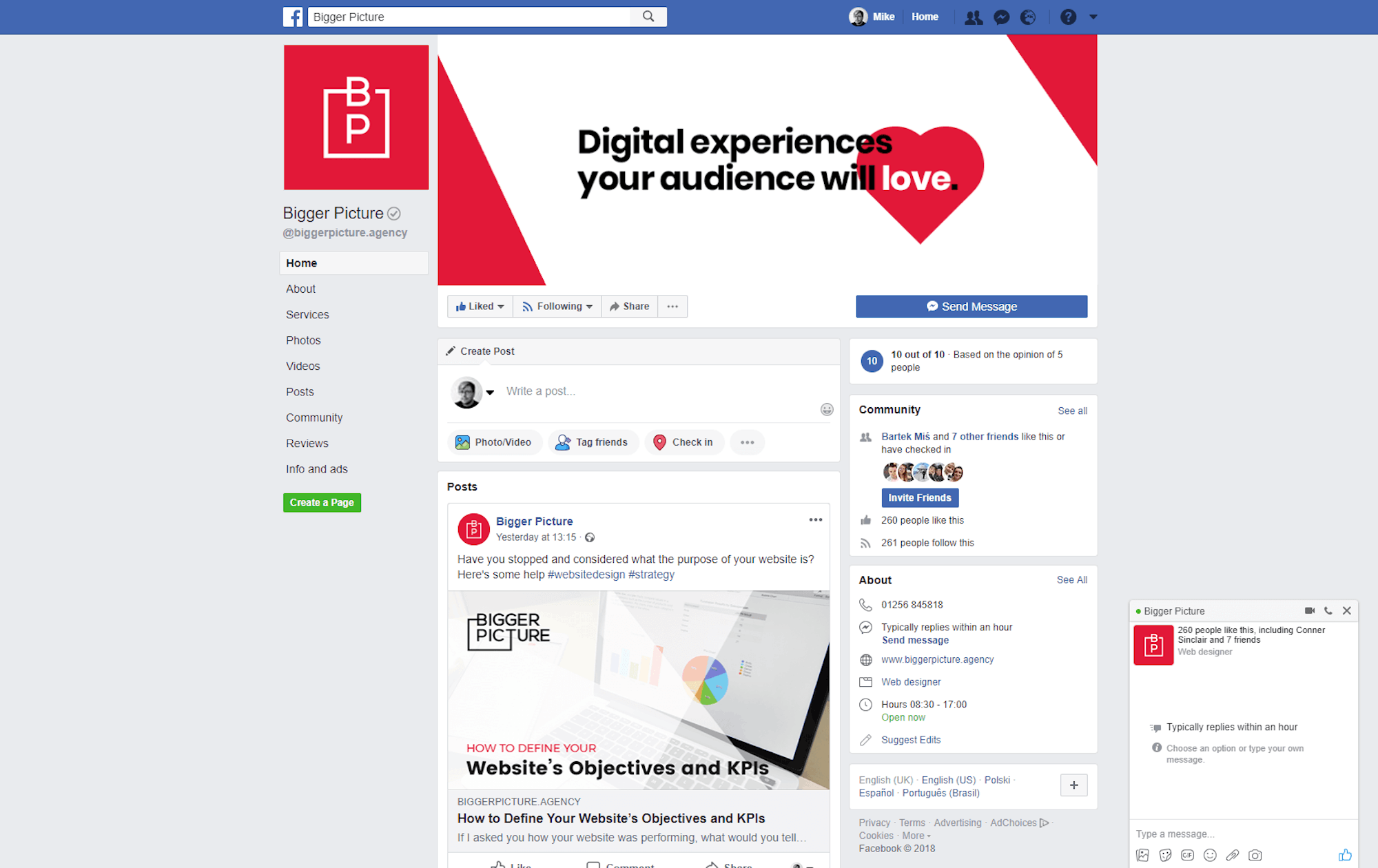Open Posts in the page sidebar
This screenshot has width=1378, height=868.
pyautogui.click(x=300, y=391)
